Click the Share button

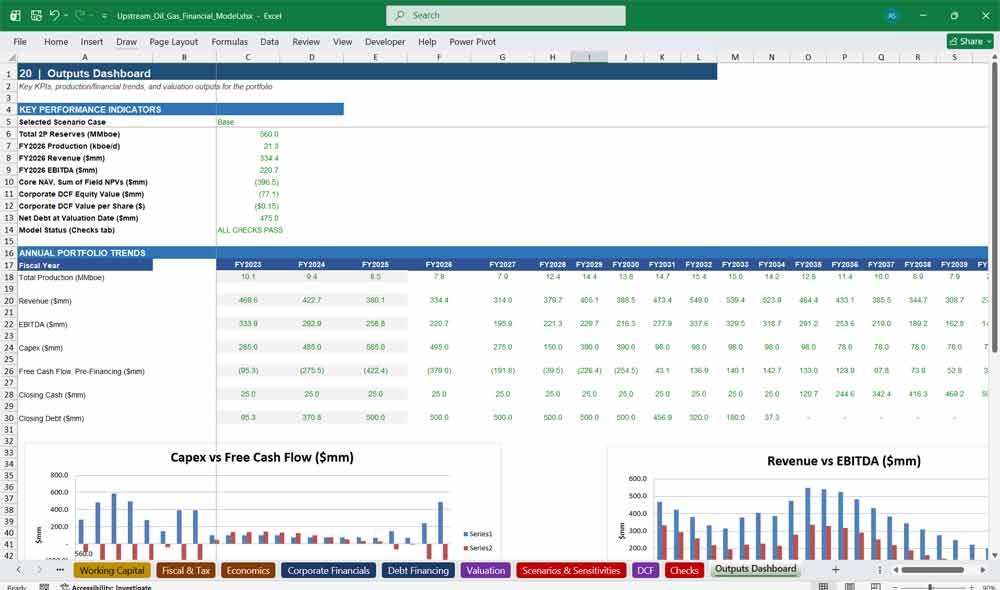pos(970,41)
